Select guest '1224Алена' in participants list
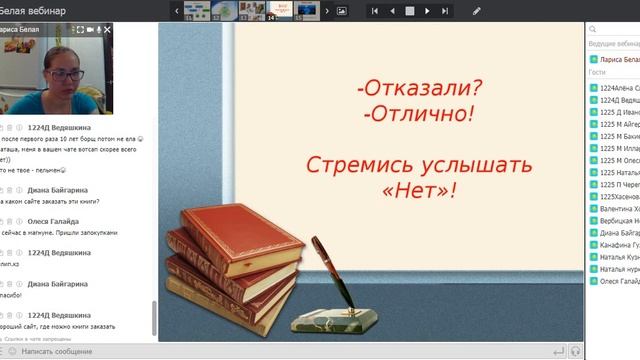Image resolution: width=640 pixels, height=360 pixels. coord(615,88)
